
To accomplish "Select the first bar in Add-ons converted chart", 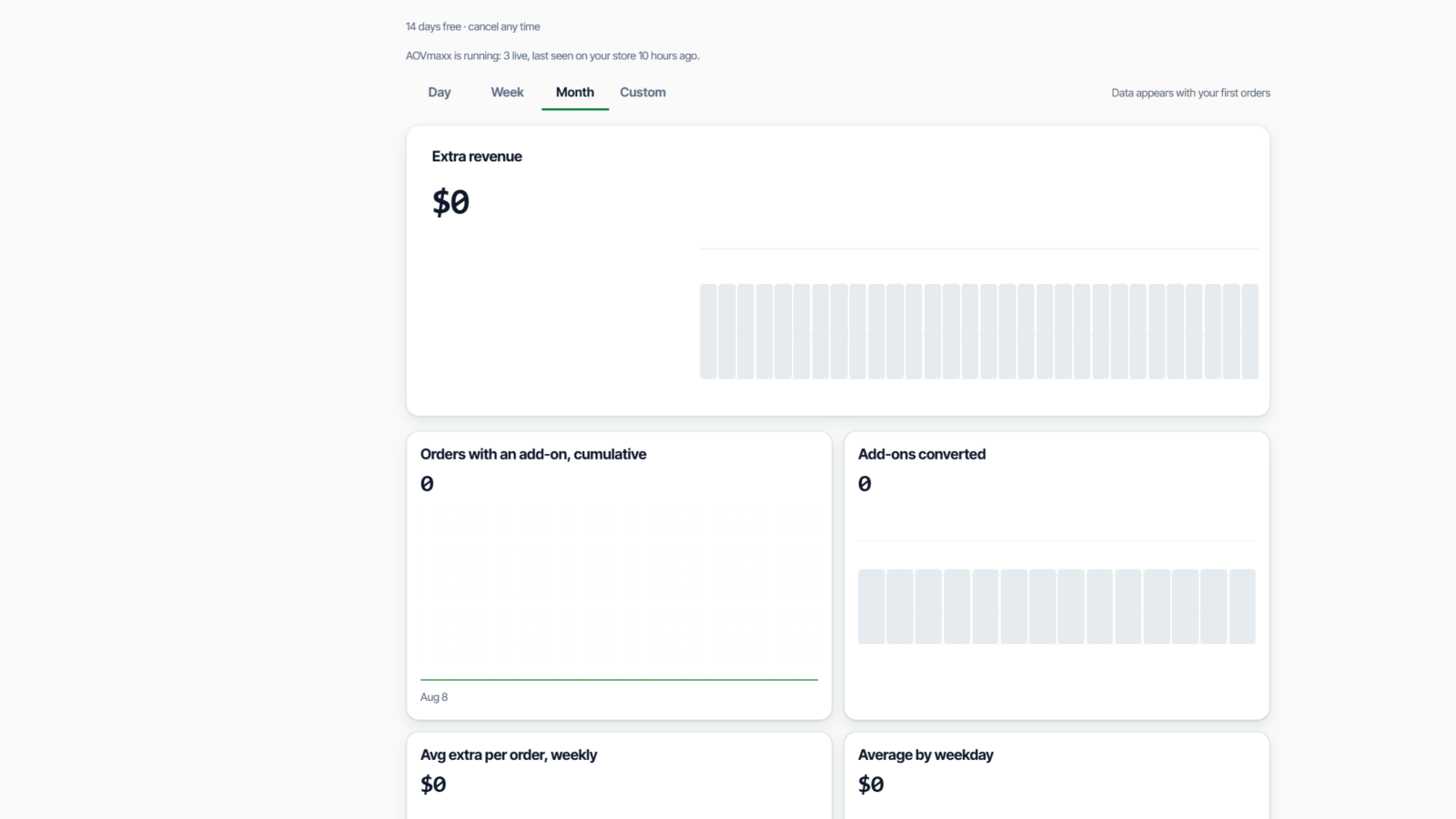I will (872, 607).
